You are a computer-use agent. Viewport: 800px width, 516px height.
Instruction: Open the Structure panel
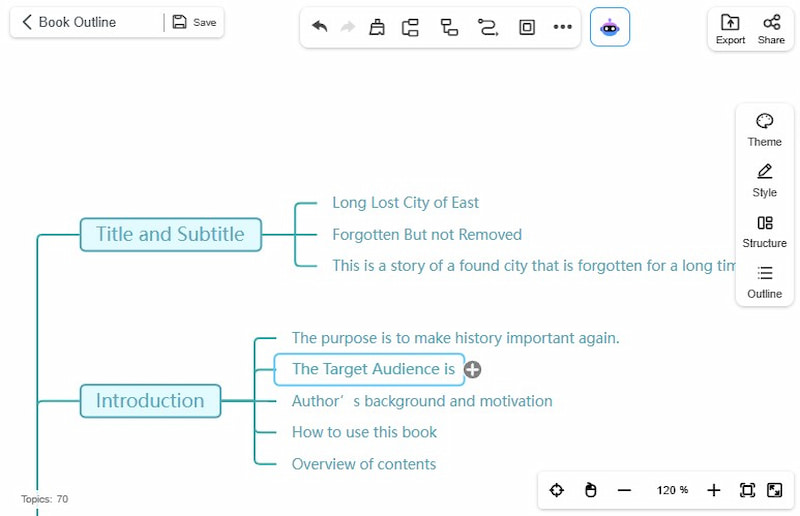pyautogui.click(x=764, y=231)
